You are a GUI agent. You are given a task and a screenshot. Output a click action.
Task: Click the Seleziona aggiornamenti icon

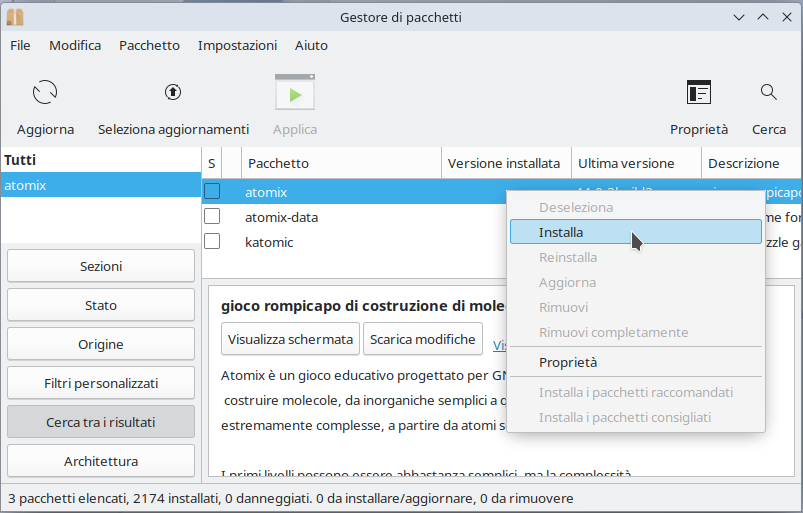[173, 93]
